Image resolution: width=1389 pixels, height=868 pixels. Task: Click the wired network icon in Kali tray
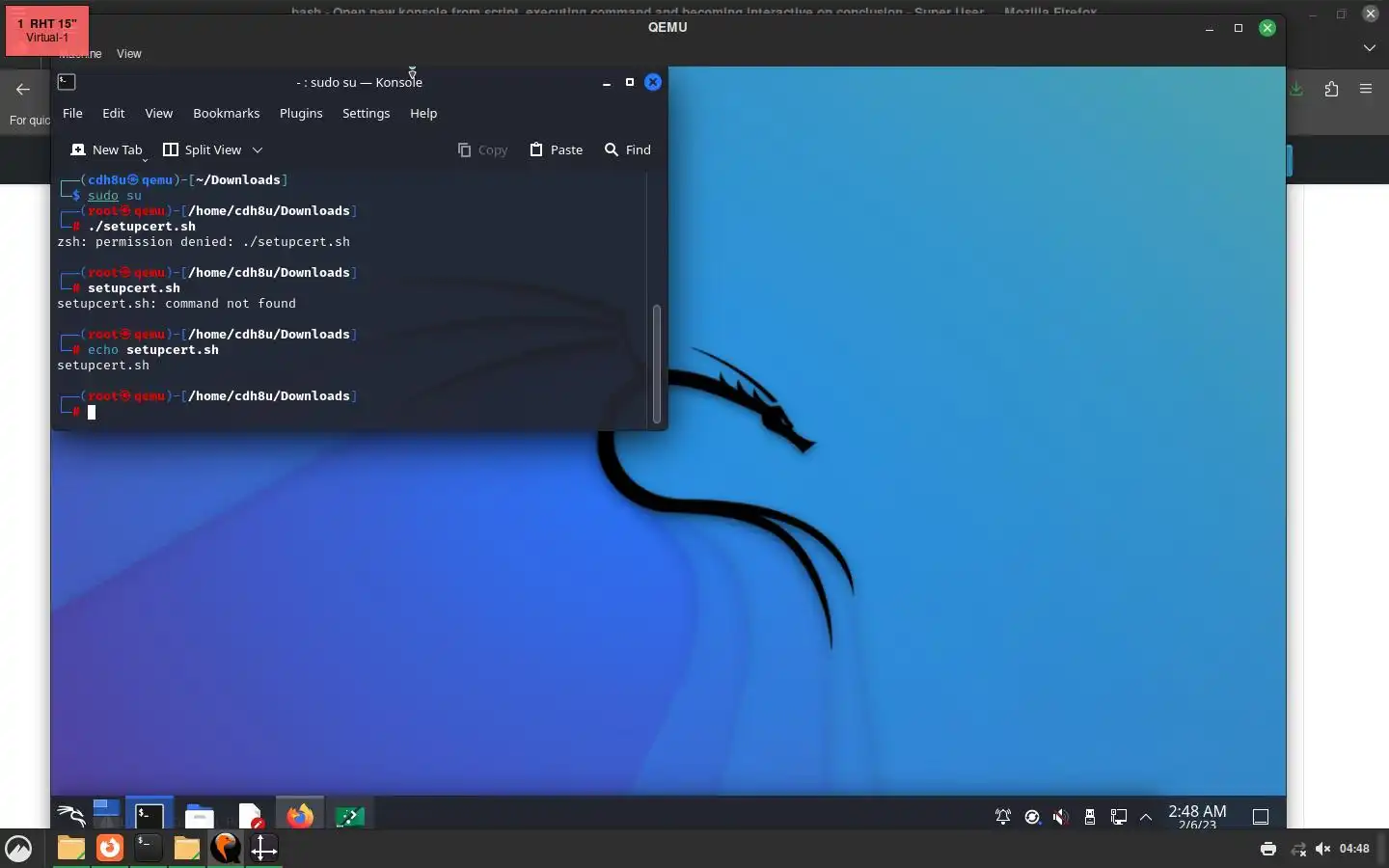pyautogui.click(x=1119, y=817)
